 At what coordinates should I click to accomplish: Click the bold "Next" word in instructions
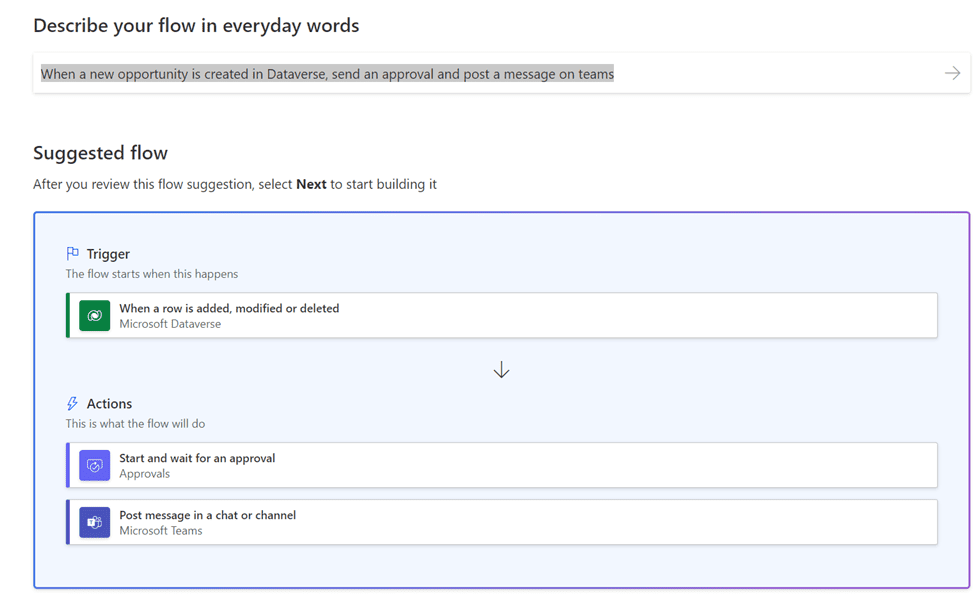[311, 184]
